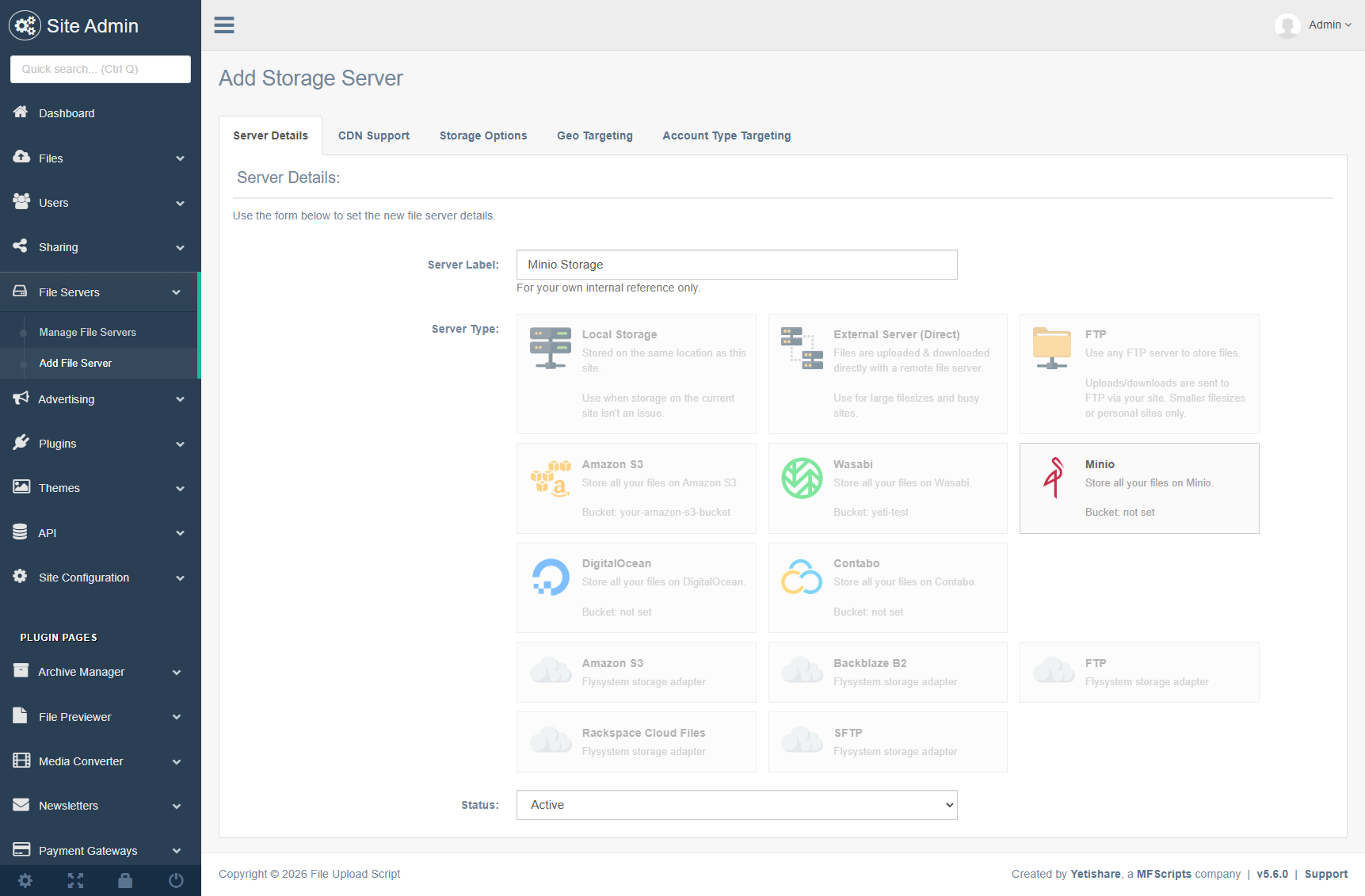Expand the Users sidebar menu
The width and height of the screenshot is (1365, 896).
[100, 203]
